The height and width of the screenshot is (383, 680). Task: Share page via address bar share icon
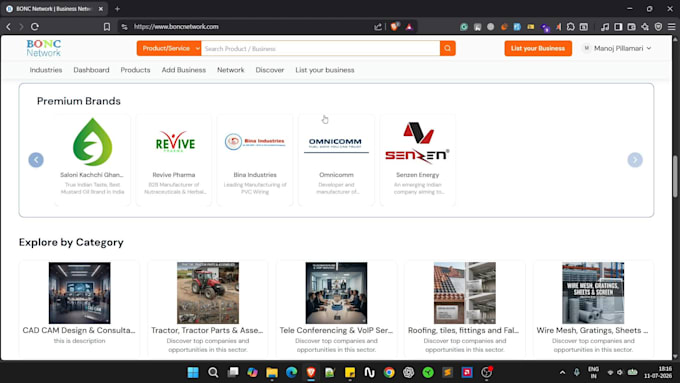click(x=378, y=26)
